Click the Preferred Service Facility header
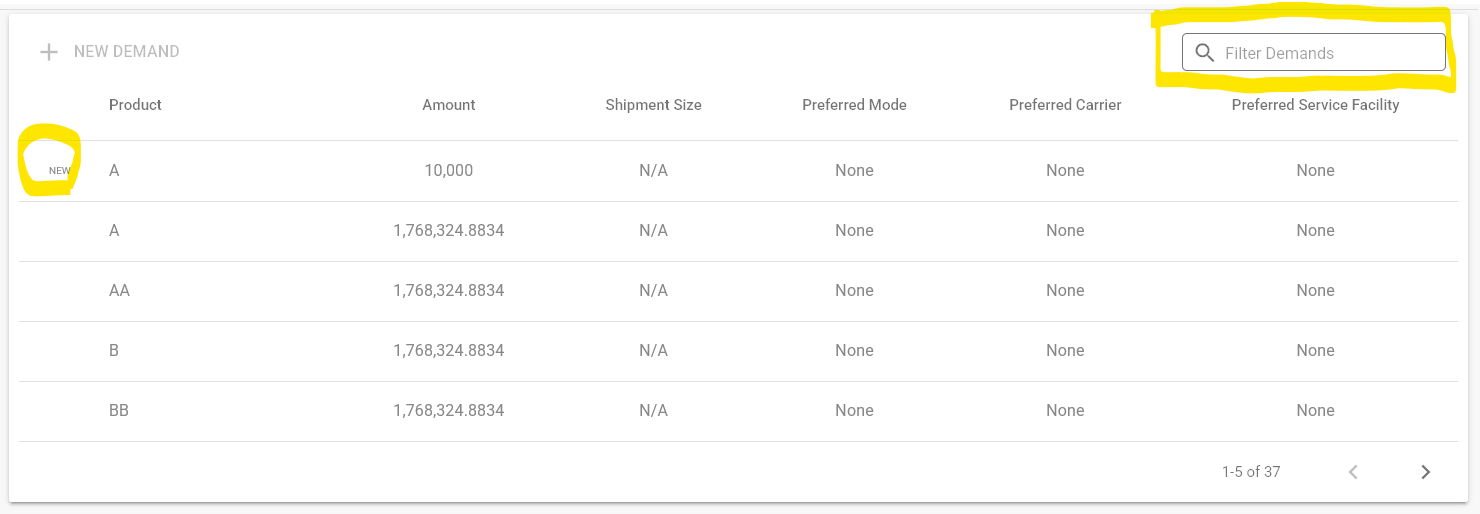 tap(1315, 105)
